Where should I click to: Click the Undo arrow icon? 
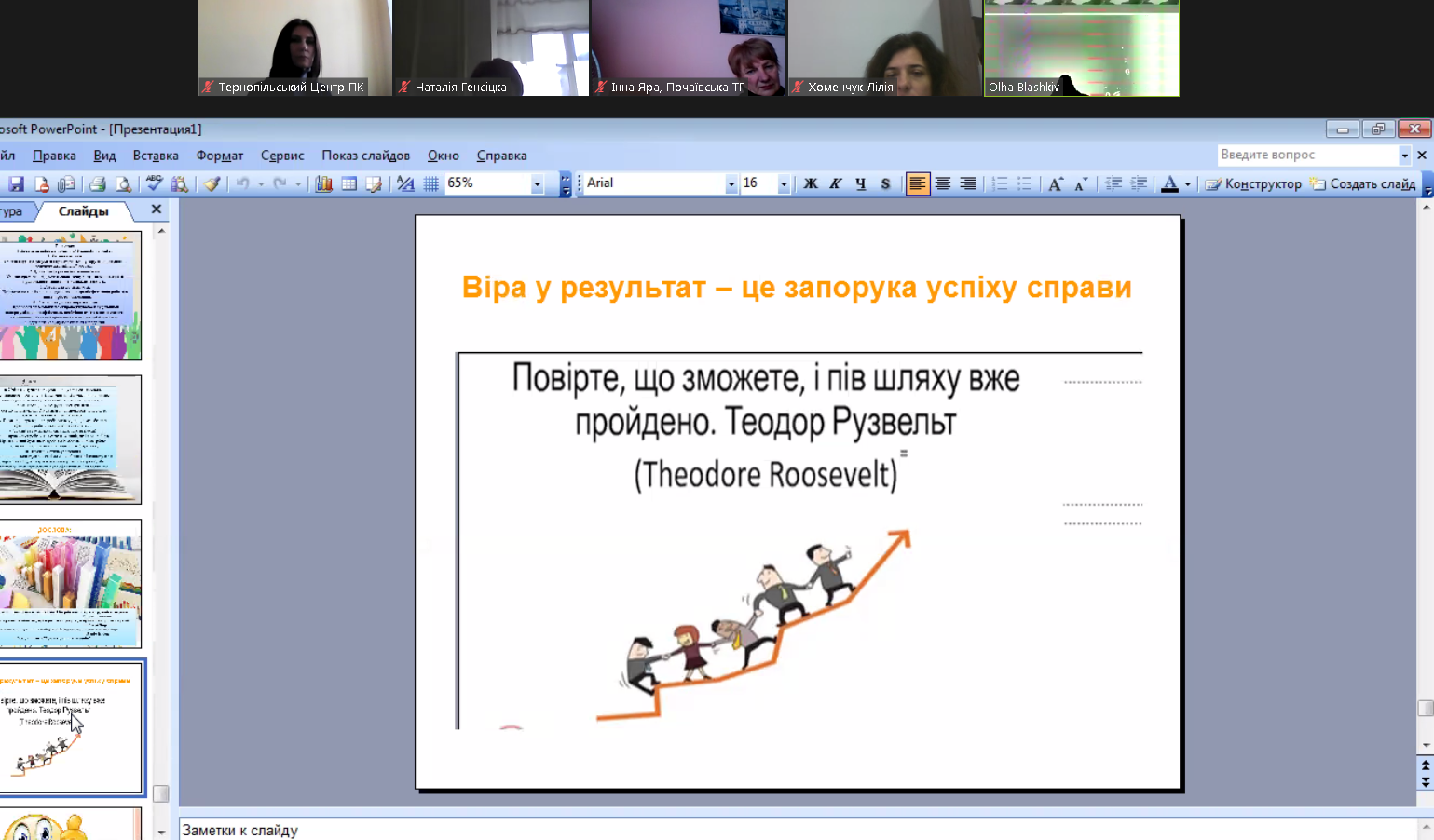pyautogui.click(x=243, y=183)
